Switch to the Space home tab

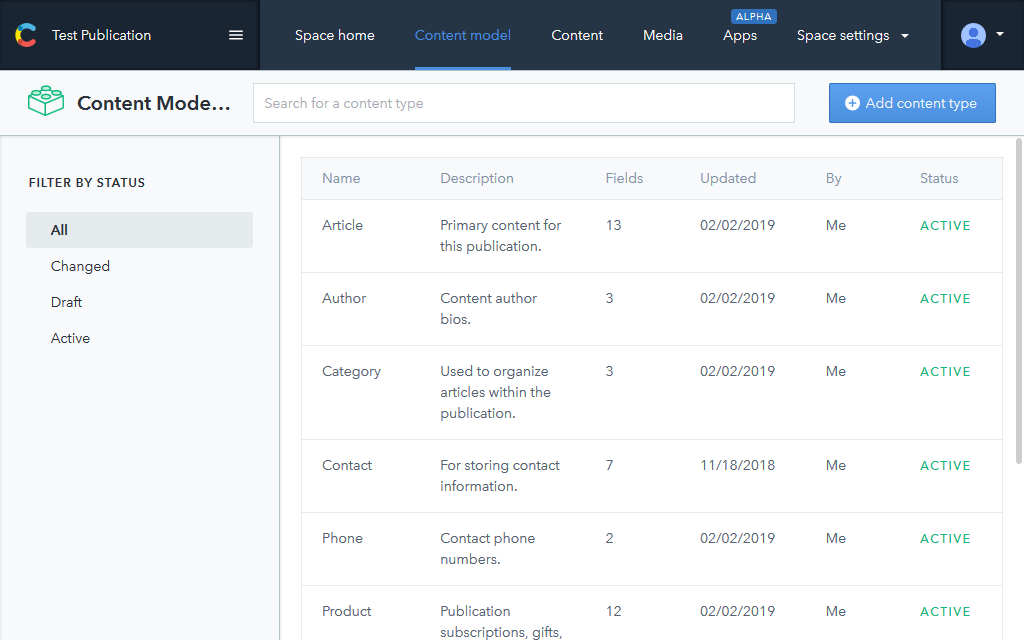tap(334, 35)
